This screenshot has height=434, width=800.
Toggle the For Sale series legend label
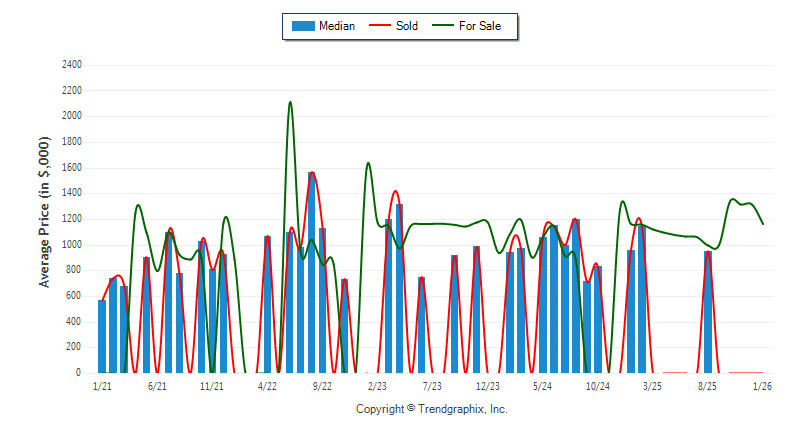tap(480, 26)
